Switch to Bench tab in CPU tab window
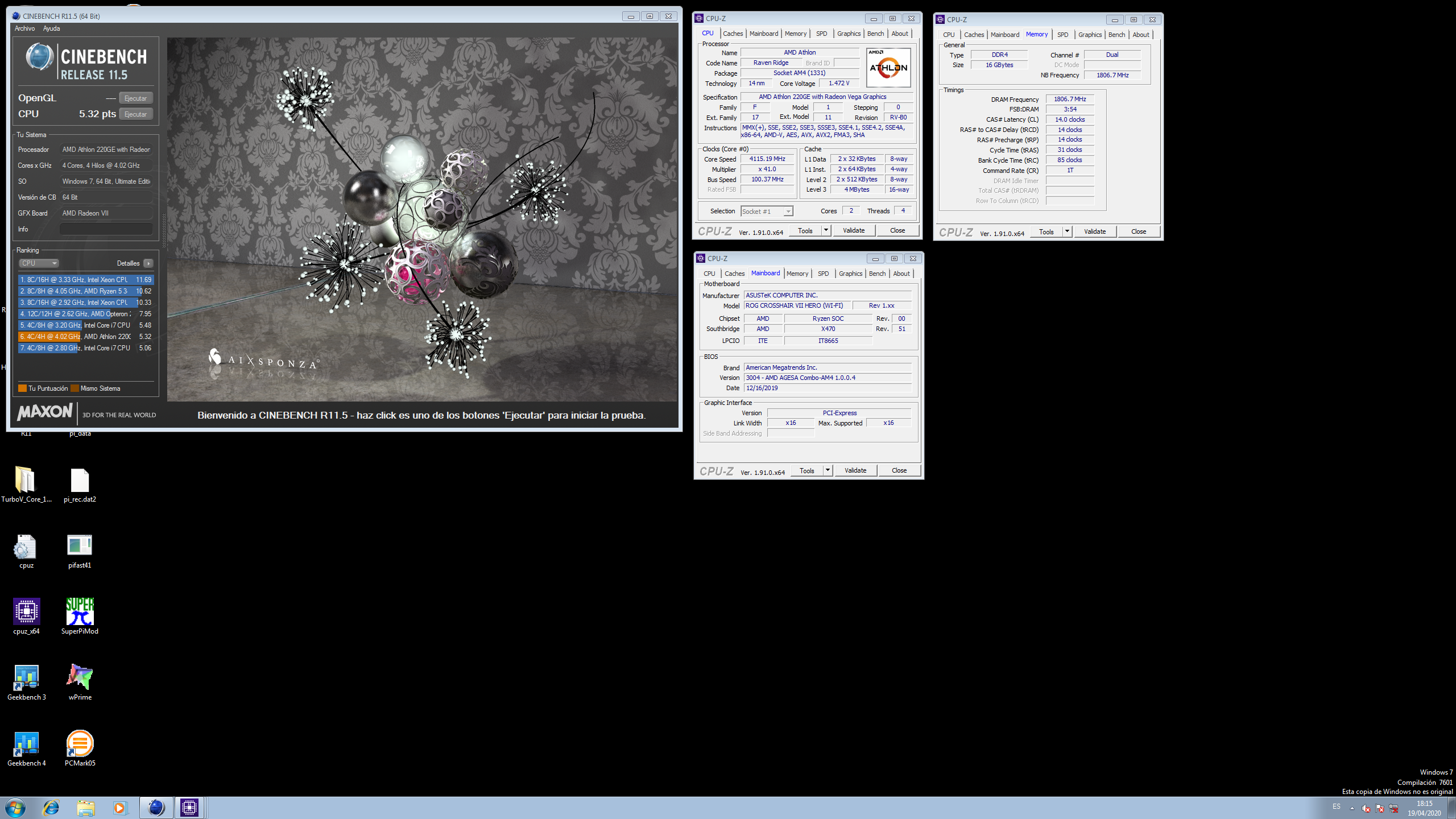Viewport: 1456px width, 819px height. [876, 34]
